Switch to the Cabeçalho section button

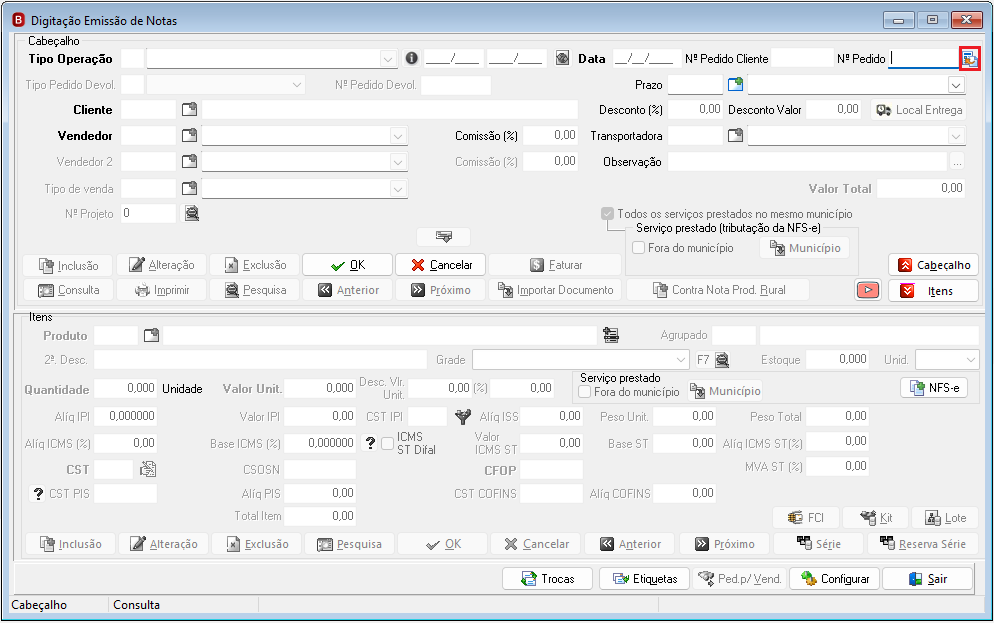[934, 265]
